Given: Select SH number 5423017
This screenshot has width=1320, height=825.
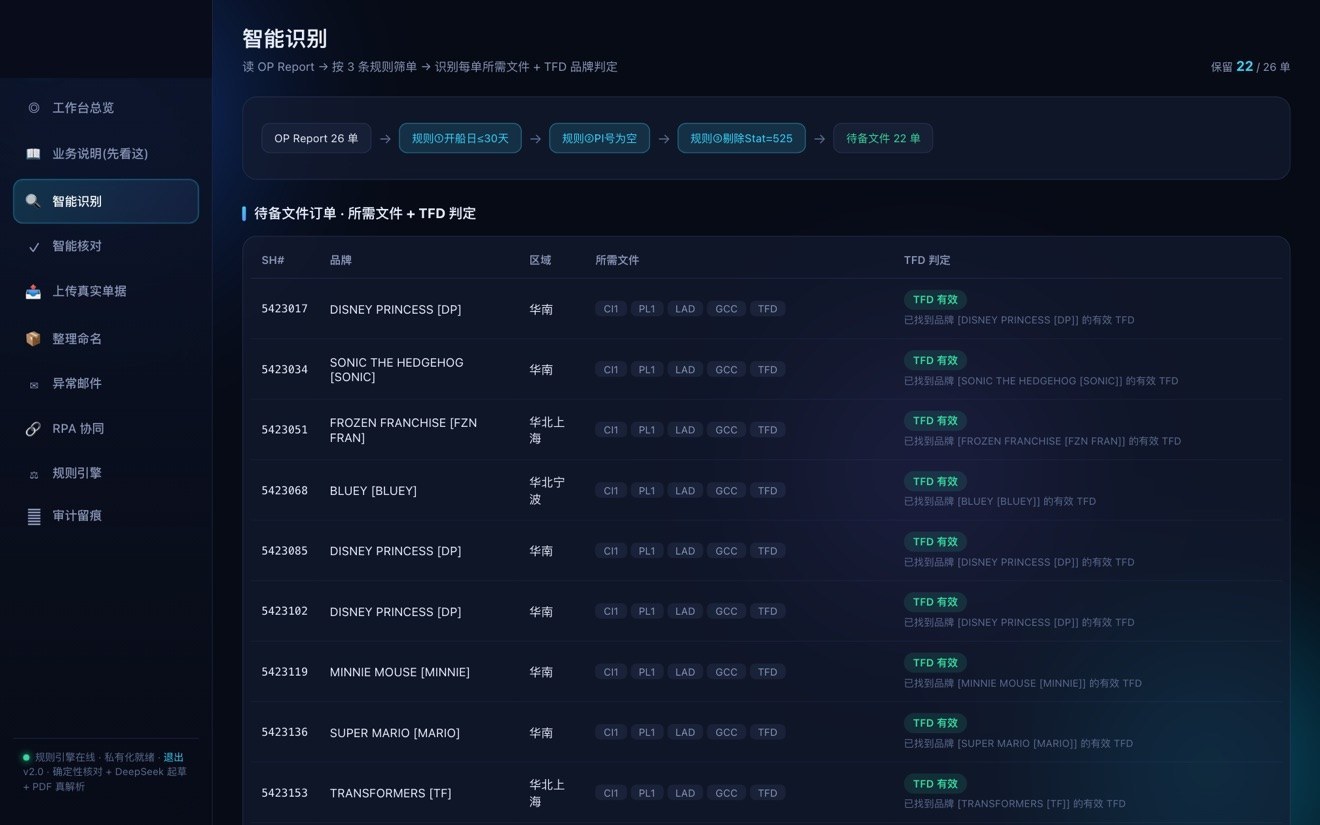Looking at the screenshot, I should click(285, 309).
